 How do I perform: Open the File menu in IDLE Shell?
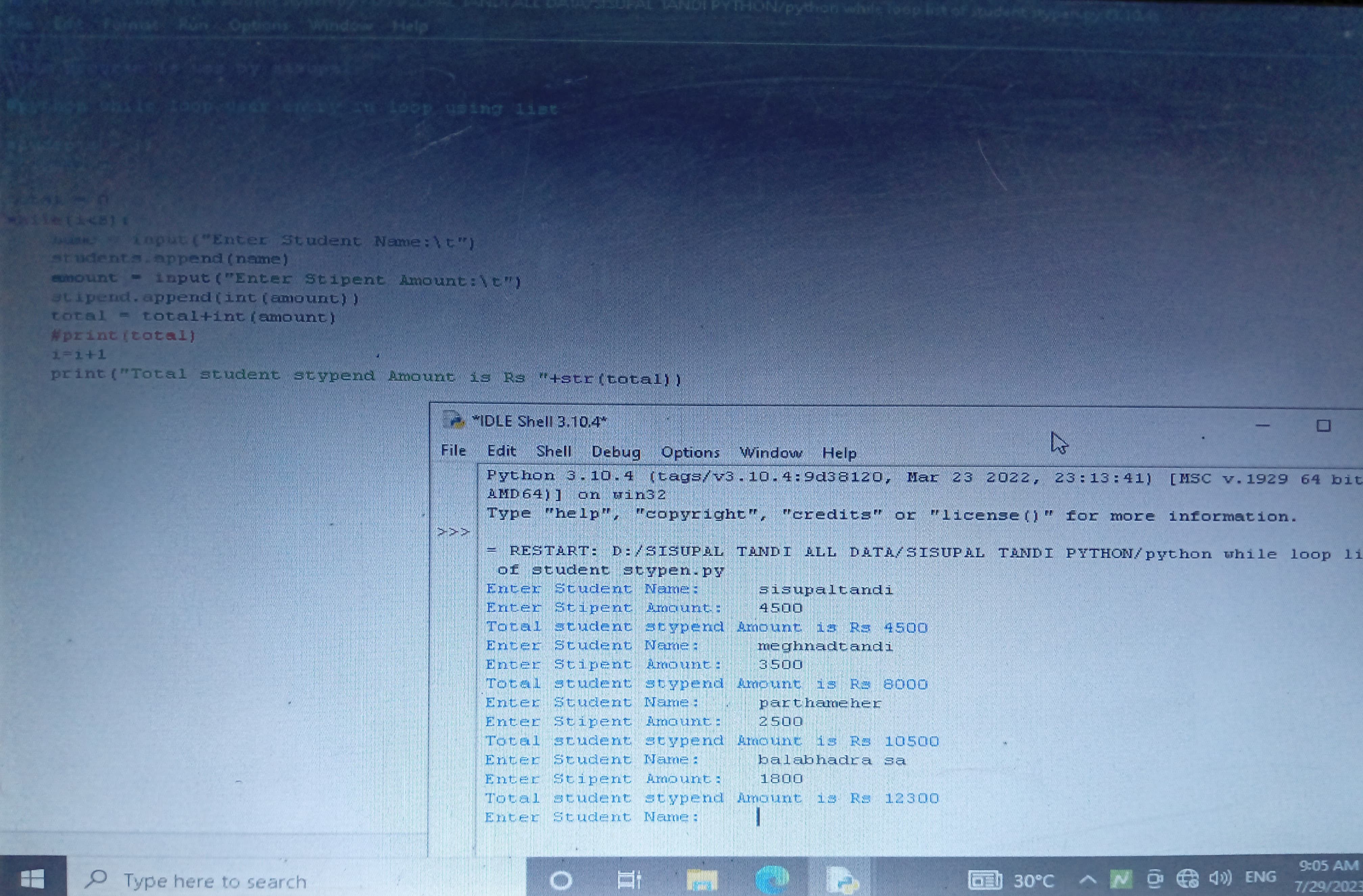coord(453,451)
